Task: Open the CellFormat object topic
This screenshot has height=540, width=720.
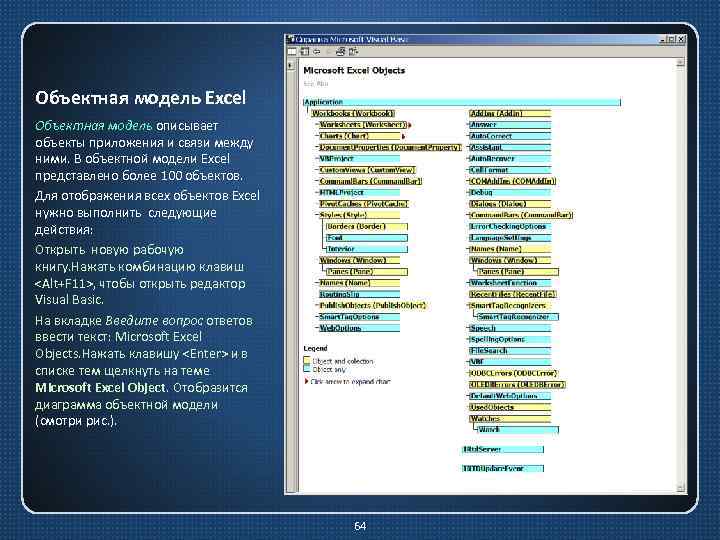Action: [510, 170]
